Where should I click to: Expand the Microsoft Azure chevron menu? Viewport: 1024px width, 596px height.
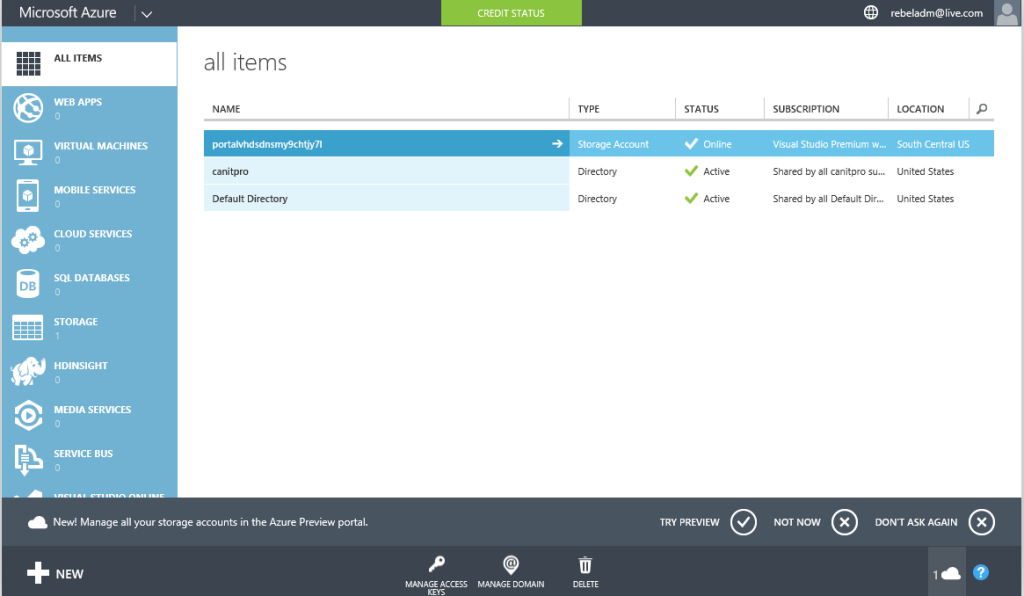click(x=146, y=13)
